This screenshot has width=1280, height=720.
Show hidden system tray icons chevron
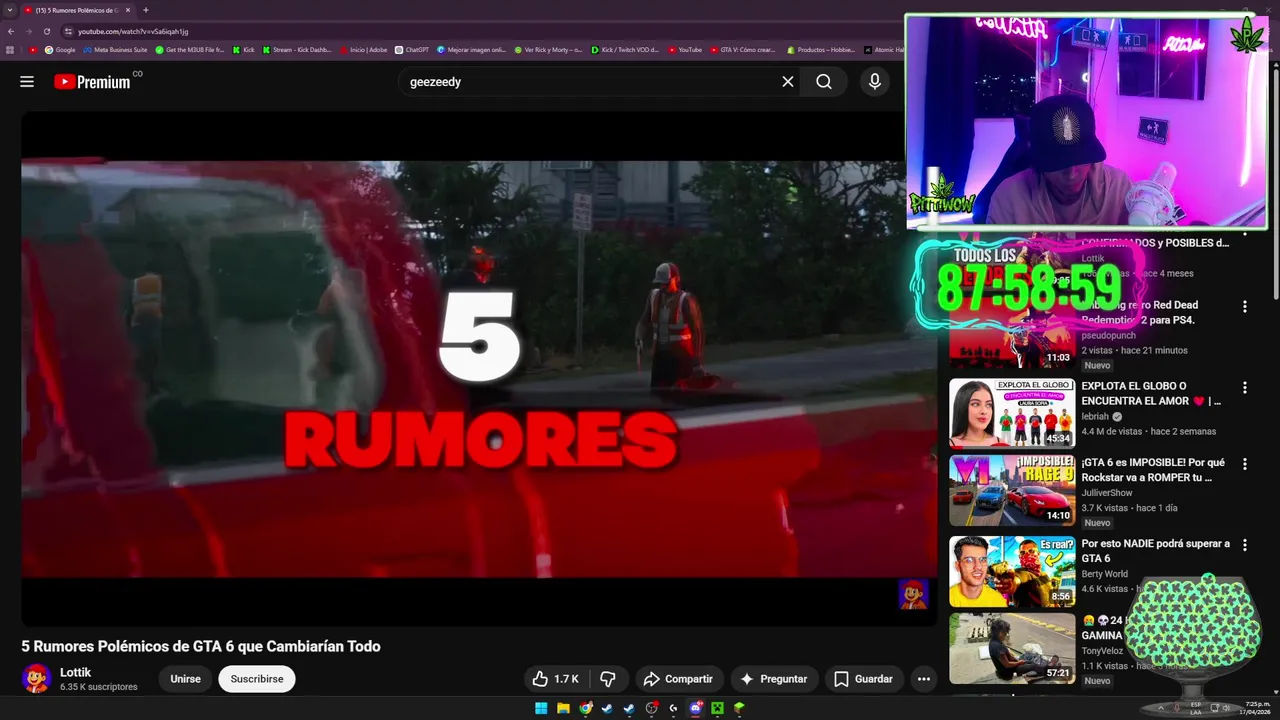point(1161,708)
